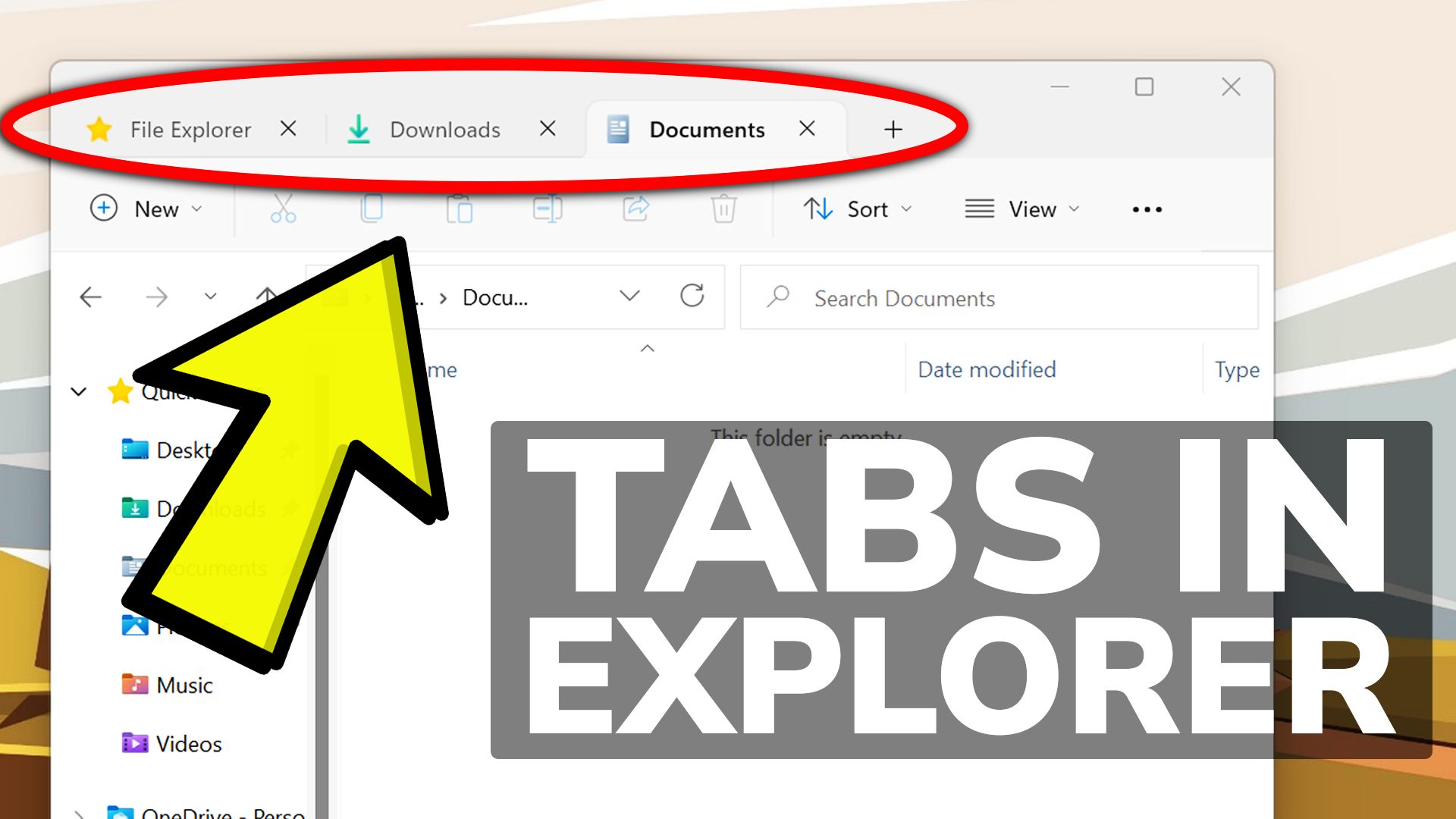Navigate back using the back arrow

(91, 297)
